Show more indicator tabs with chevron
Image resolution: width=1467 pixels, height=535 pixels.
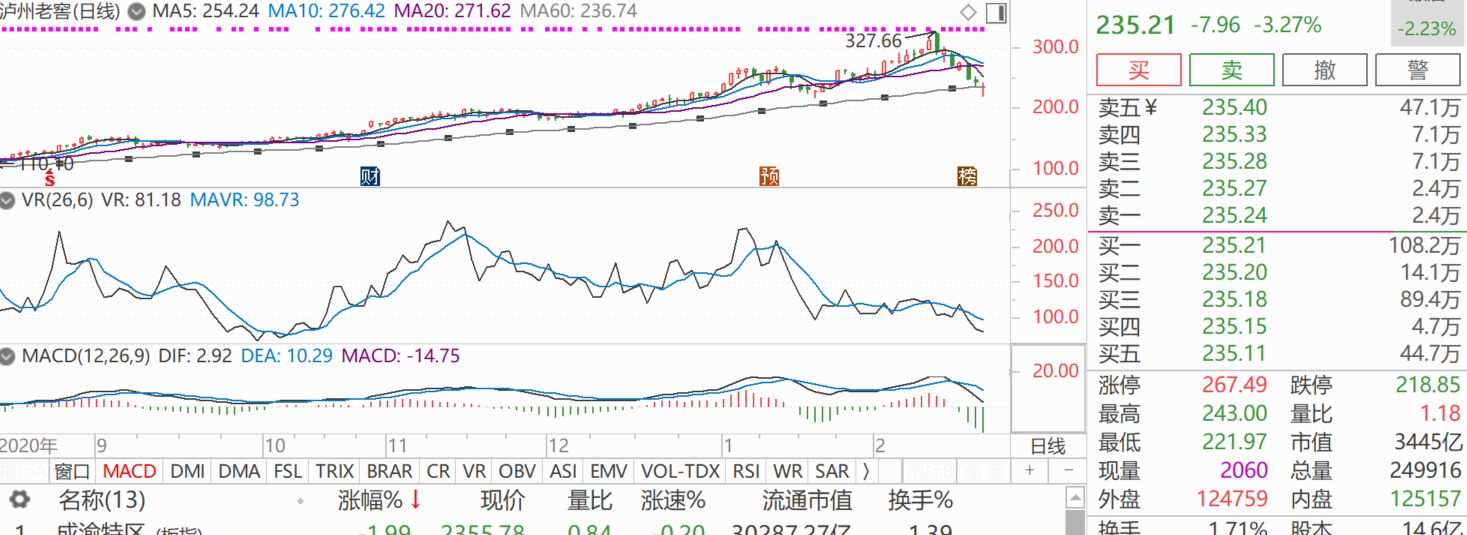click(865, 470)
